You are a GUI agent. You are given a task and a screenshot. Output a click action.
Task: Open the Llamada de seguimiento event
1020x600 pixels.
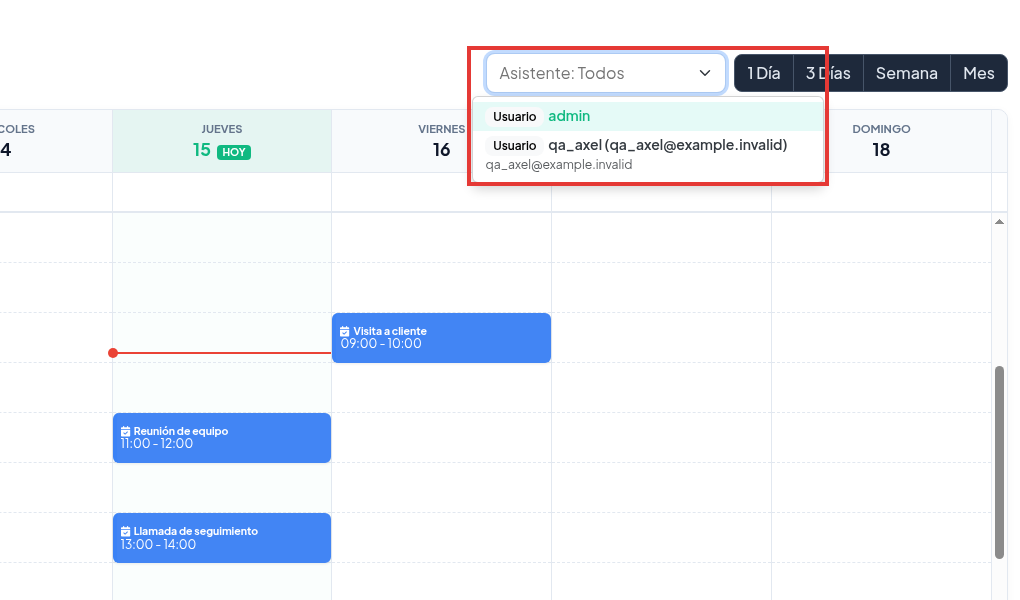pyautogui.click(x=222, y=538)
